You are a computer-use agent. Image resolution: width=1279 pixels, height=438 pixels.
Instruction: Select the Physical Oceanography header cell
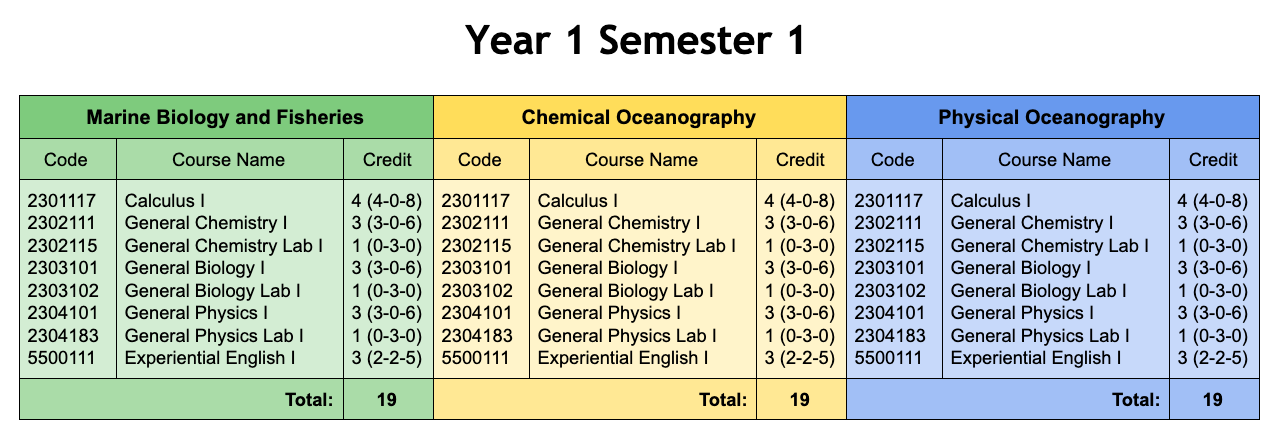pyautogui.click(x=1052, y=118)
